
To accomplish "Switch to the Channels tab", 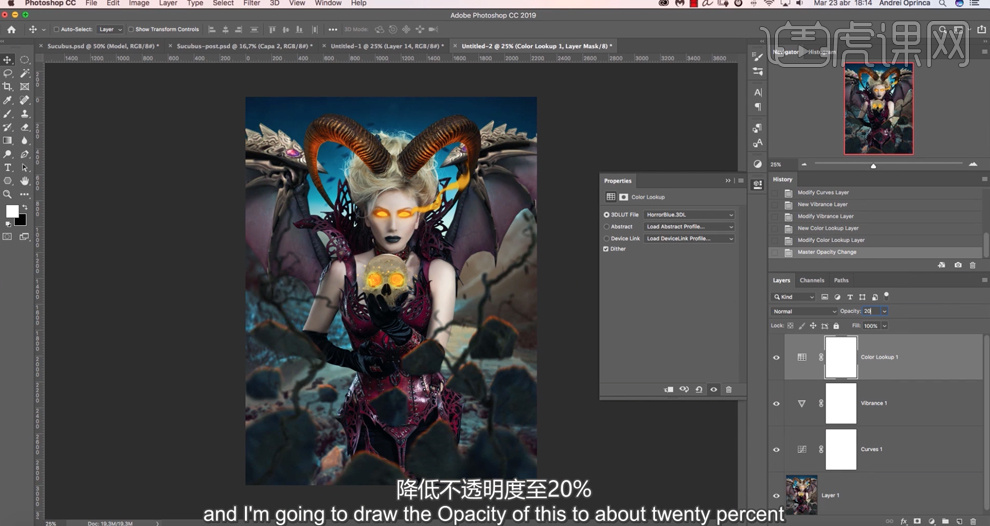I will (812, 280).
